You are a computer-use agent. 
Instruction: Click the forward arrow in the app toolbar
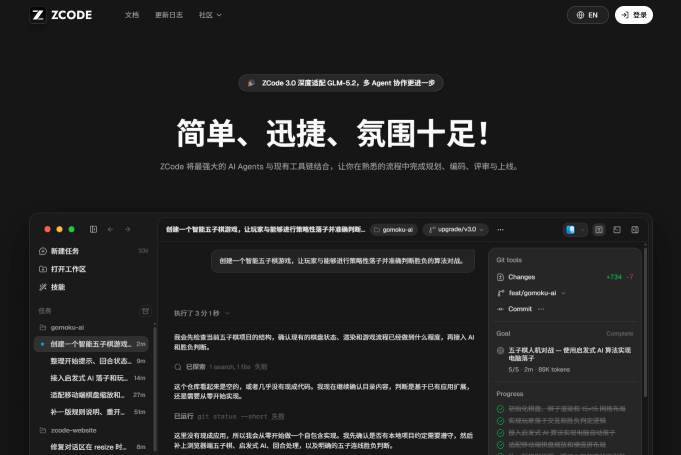click(127, 229)
